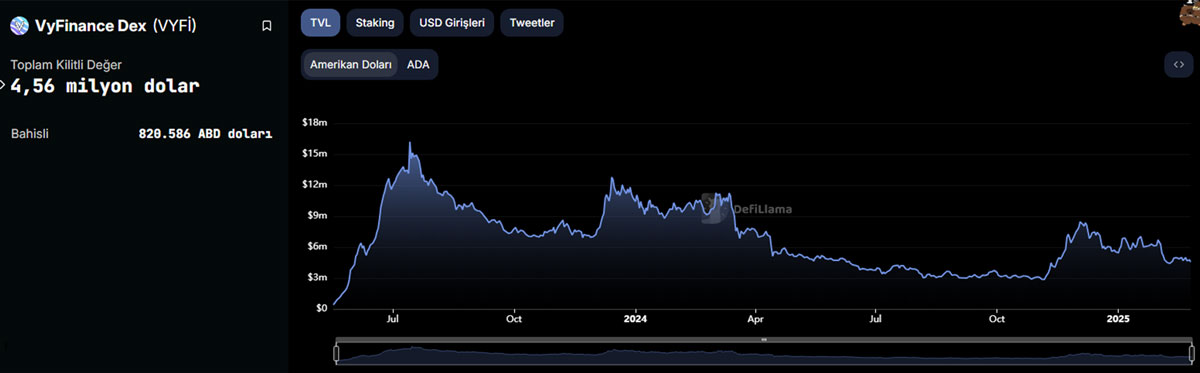Click the $12m axis label
This screenshot has width=1200, height=373.
coord(314,185)
